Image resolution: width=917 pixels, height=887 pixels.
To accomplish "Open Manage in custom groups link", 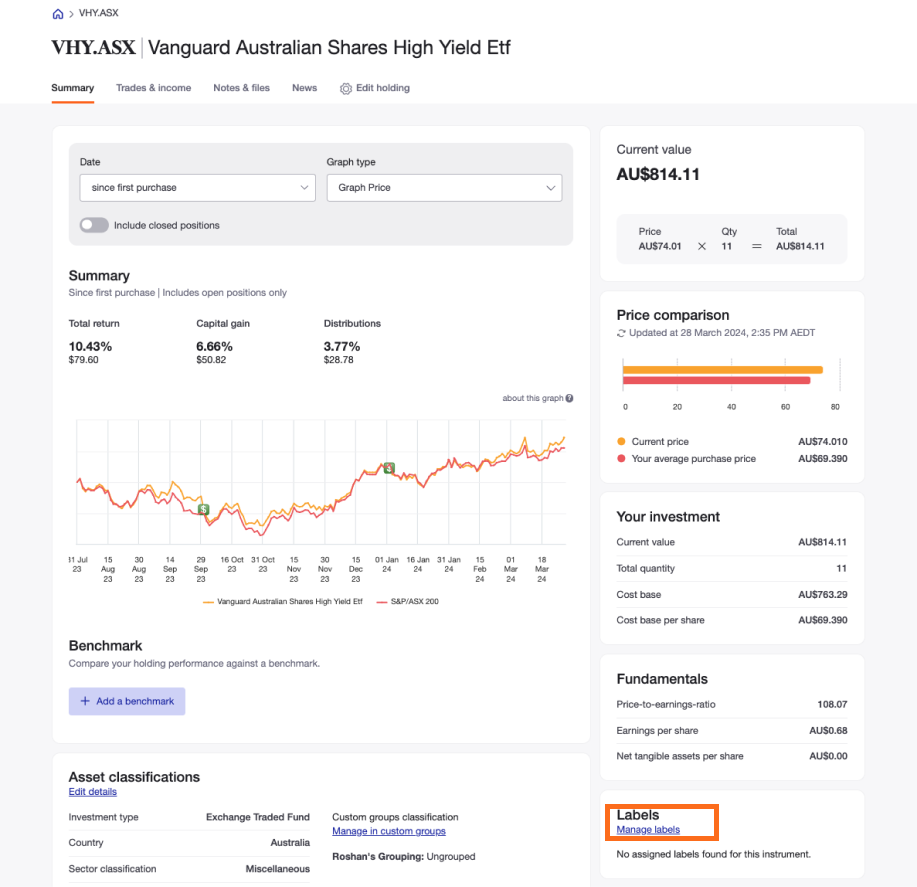I will [389, 831].
